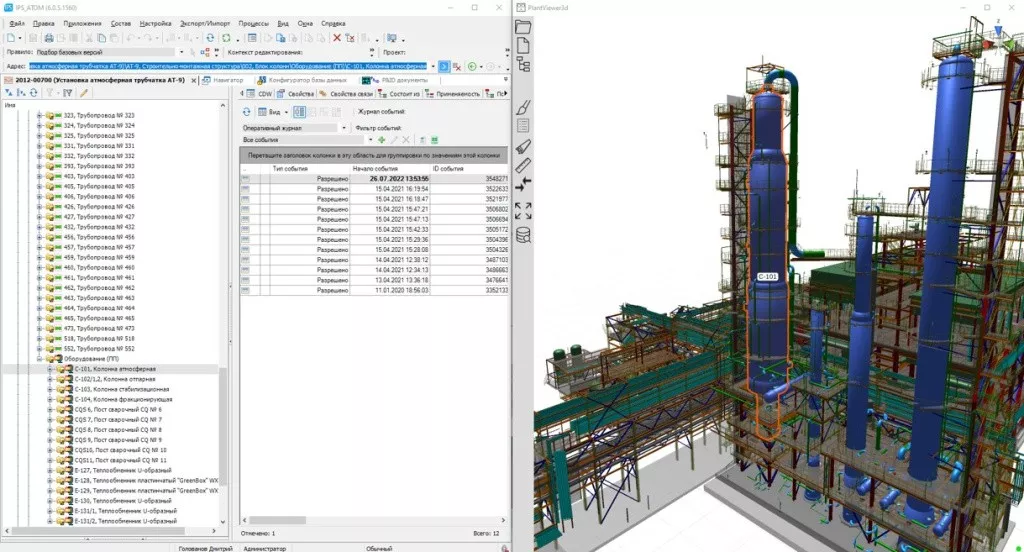Click the opposing arrows icon in PlantViewer3d
The height and width of the screenshot is (552, 1024).
click(523, 186)
